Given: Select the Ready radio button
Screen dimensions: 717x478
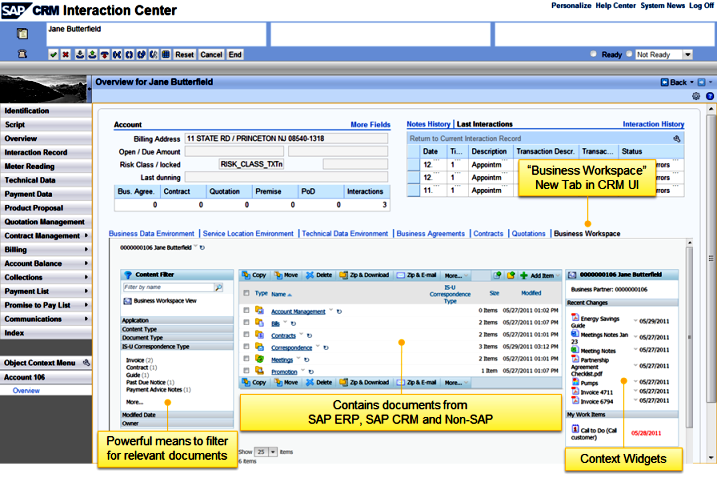Looking at the screenshot, I should coord(593,54).
